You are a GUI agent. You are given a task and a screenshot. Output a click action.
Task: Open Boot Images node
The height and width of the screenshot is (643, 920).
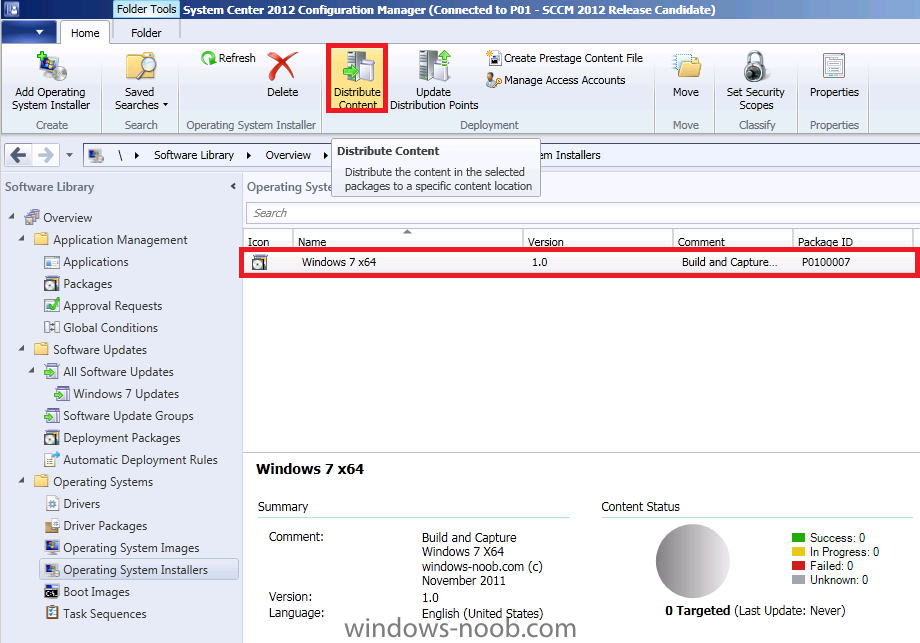pyautogui.click(x=96, y=592)
